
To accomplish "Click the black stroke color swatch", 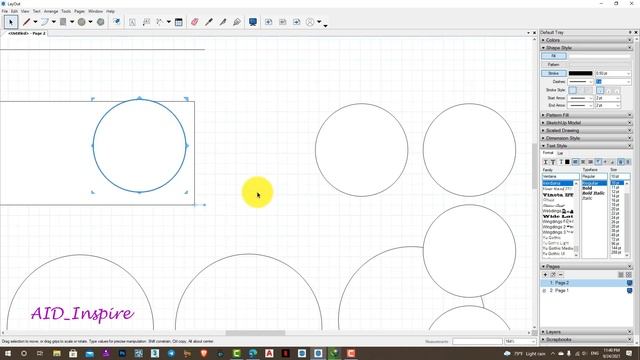I will (x=580, y=73).
